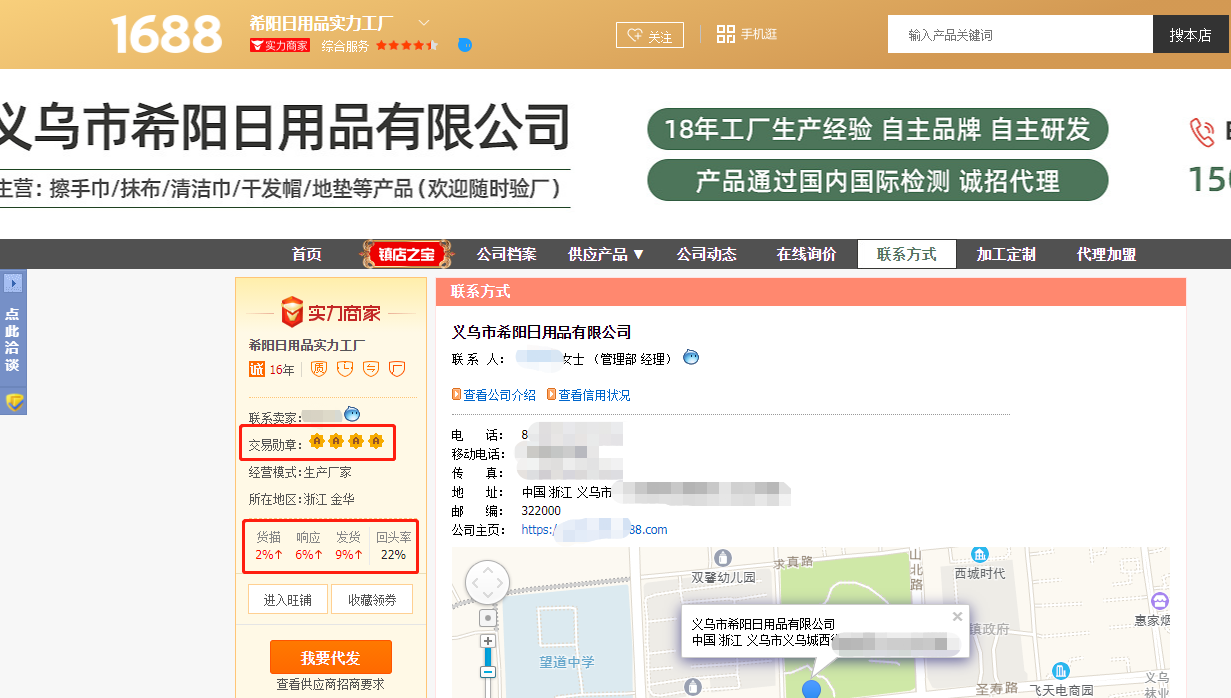Select the 联系方式 navigation tab
This screenshot has height=698, width=1231.
[907, 254]
